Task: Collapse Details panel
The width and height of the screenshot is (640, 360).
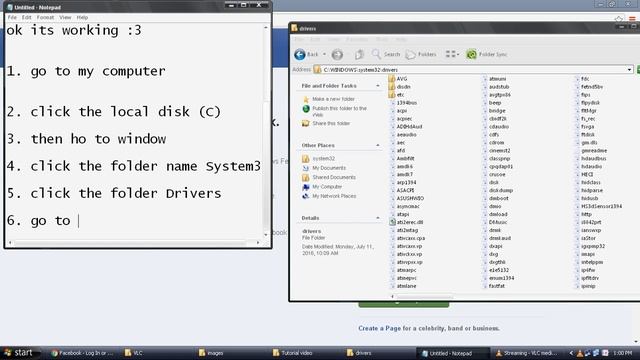Action: pos(378,218)
